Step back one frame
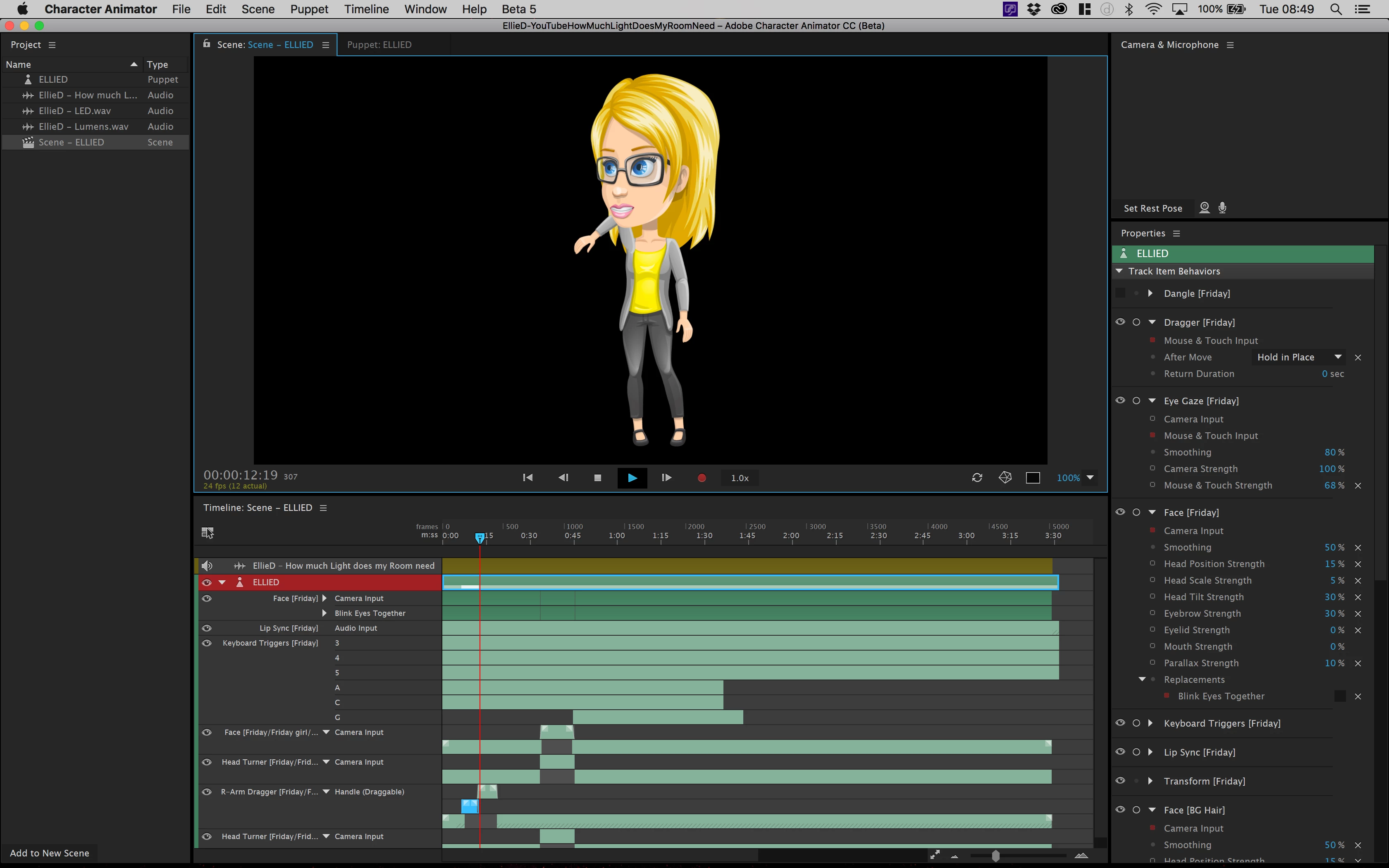Image resolution: width=1389 pixels, height=868 pixels. tap(563, 478)
